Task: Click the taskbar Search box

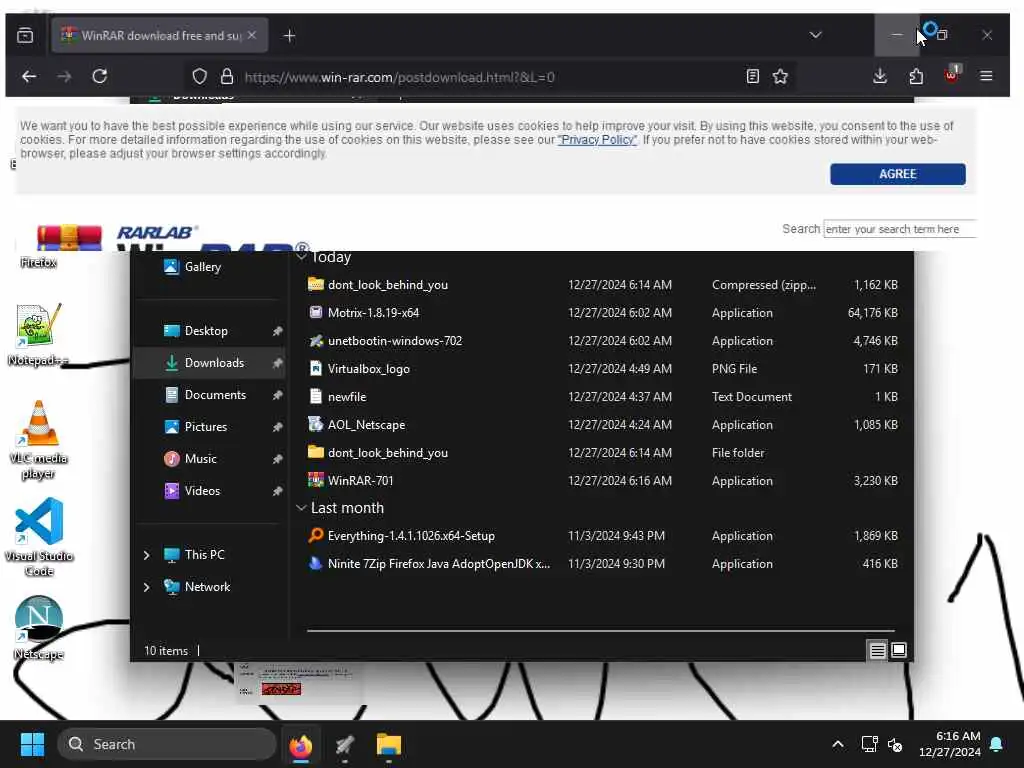Action: [167, 744]
